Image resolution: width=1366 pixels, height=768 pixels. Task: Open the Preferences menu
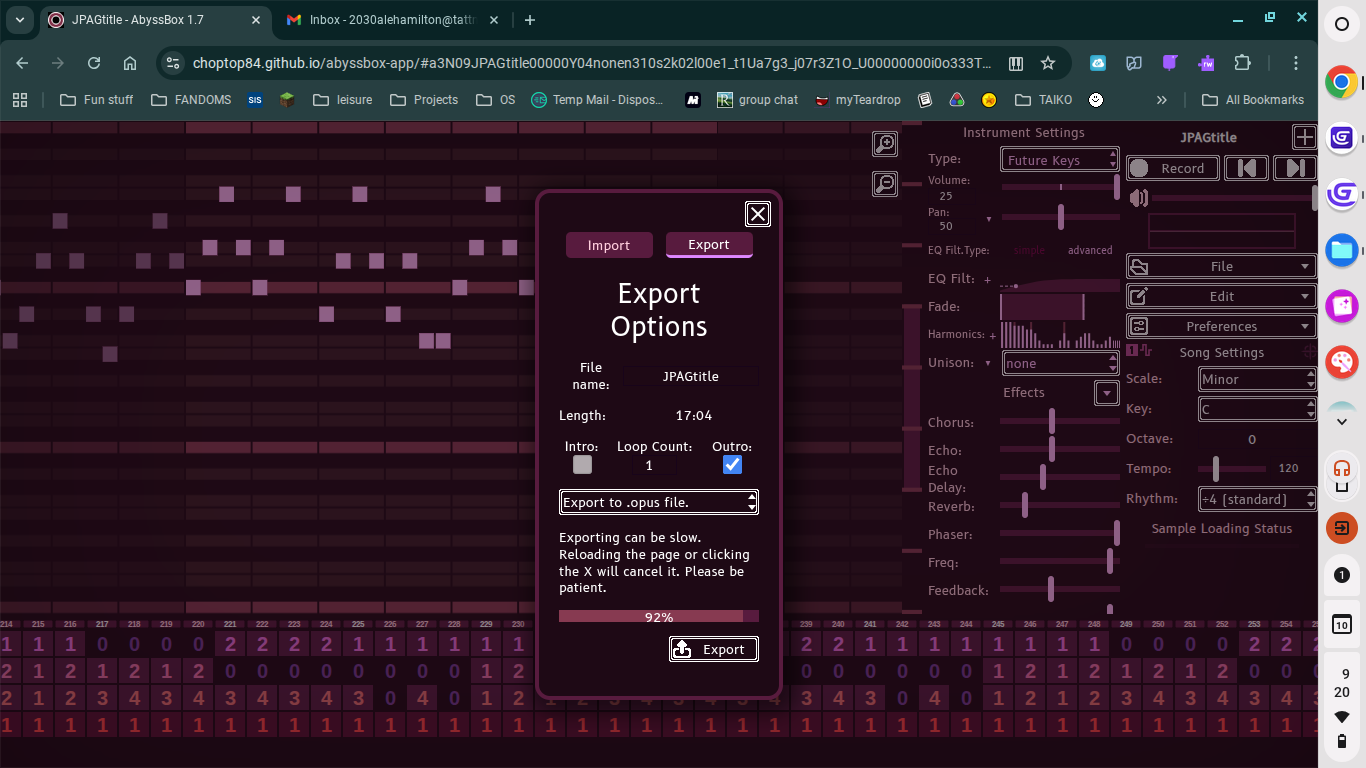click(x=1221, y=327)
